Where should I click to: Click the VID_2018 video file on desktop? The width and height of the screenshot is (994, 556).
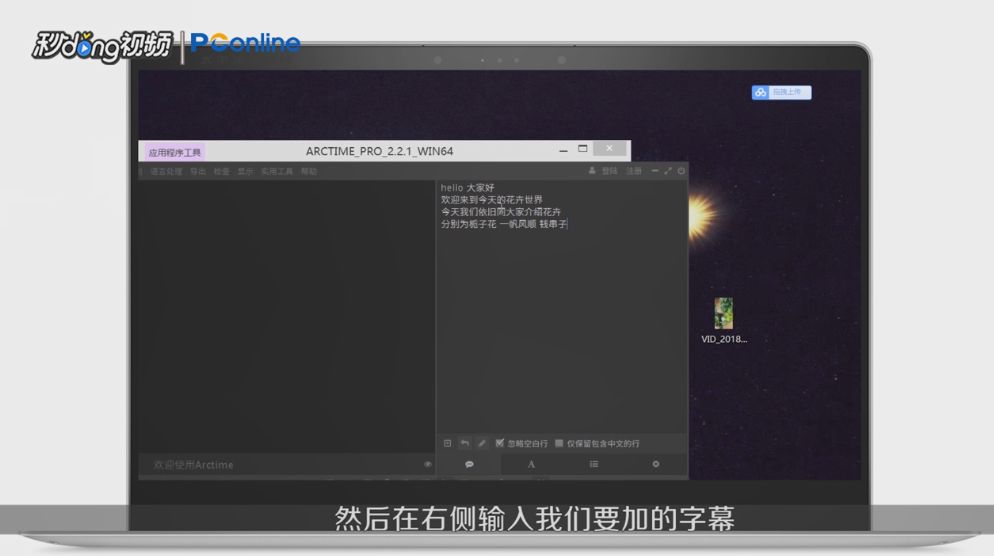(x=724, y=321)
